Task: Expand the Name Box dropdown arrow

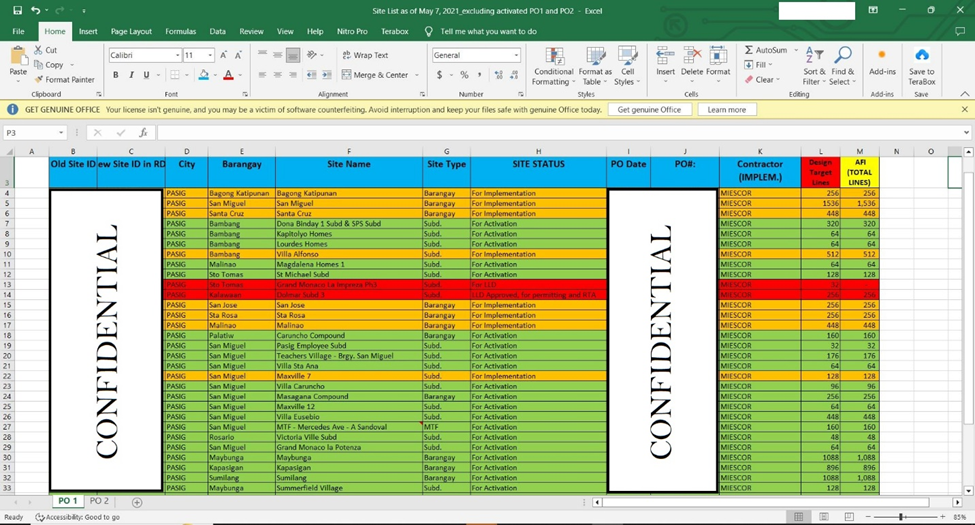Action: 61,133
